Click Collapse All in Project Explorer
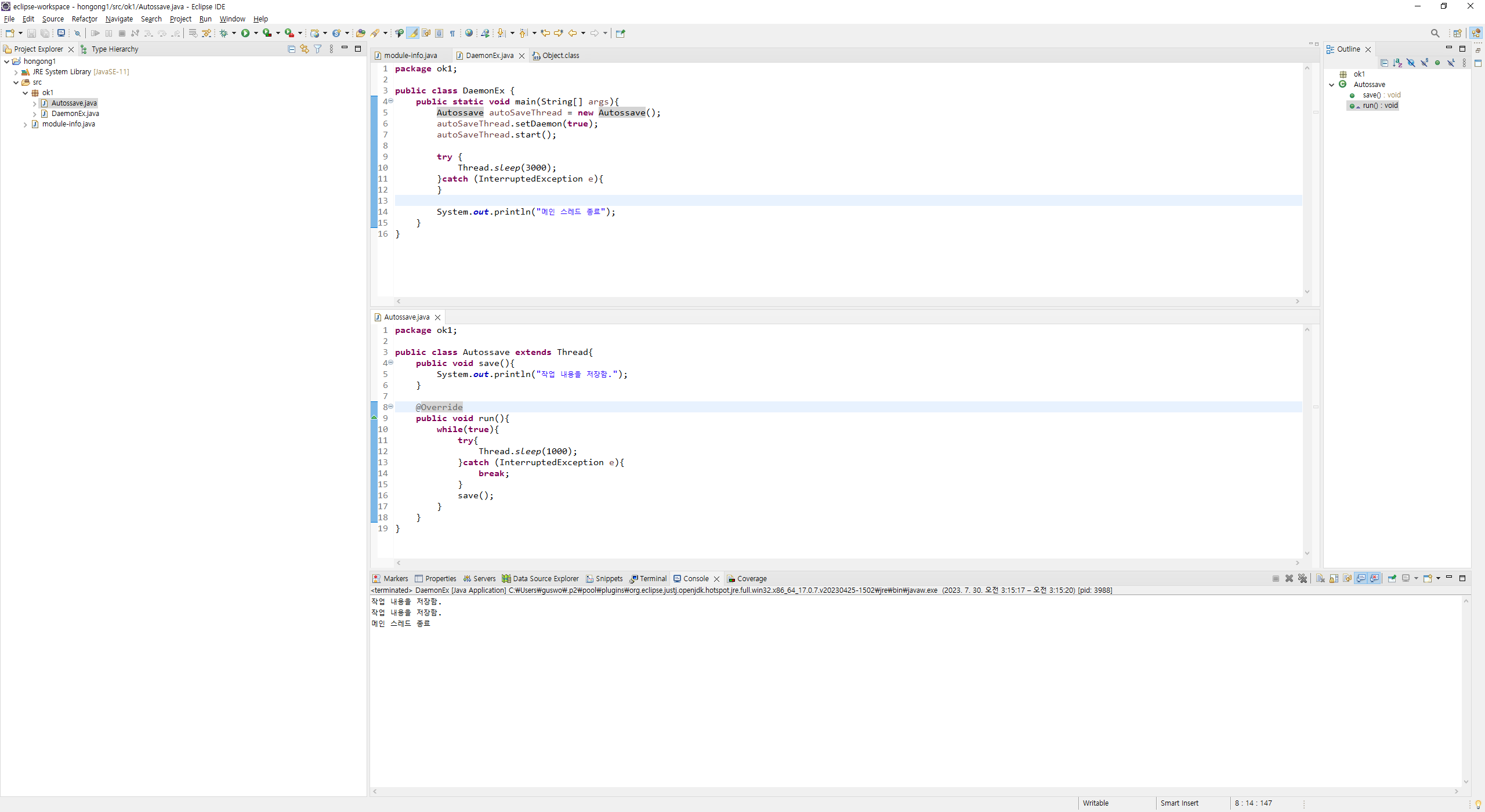 (x=292, y=49)
